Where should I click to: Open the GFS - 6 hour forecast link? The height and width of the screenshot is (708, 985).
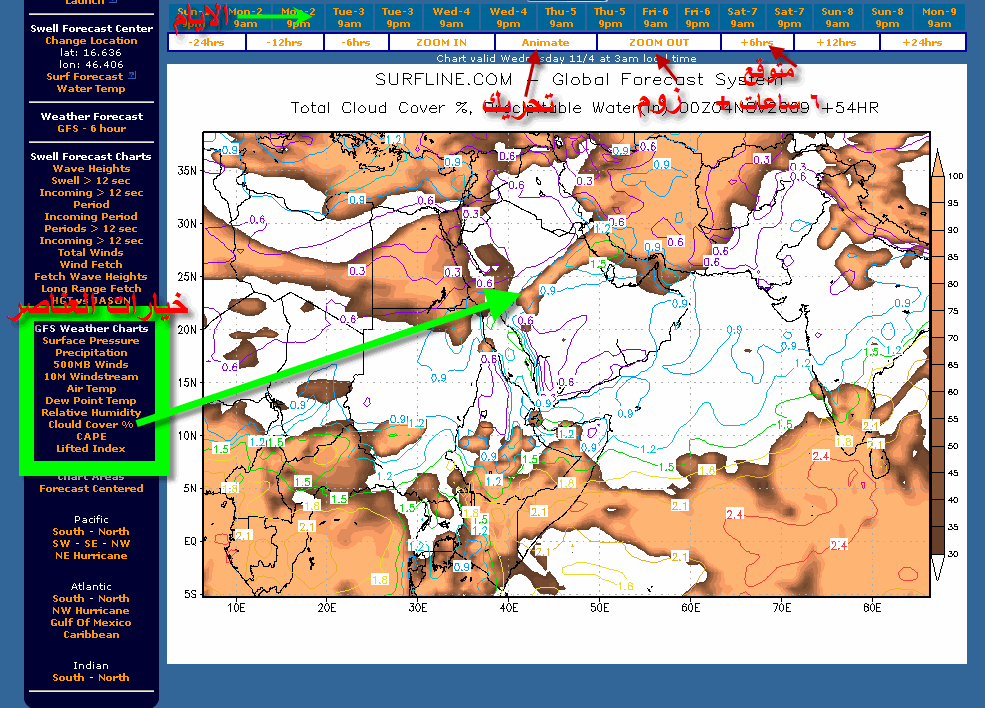(x=92, y=128)
